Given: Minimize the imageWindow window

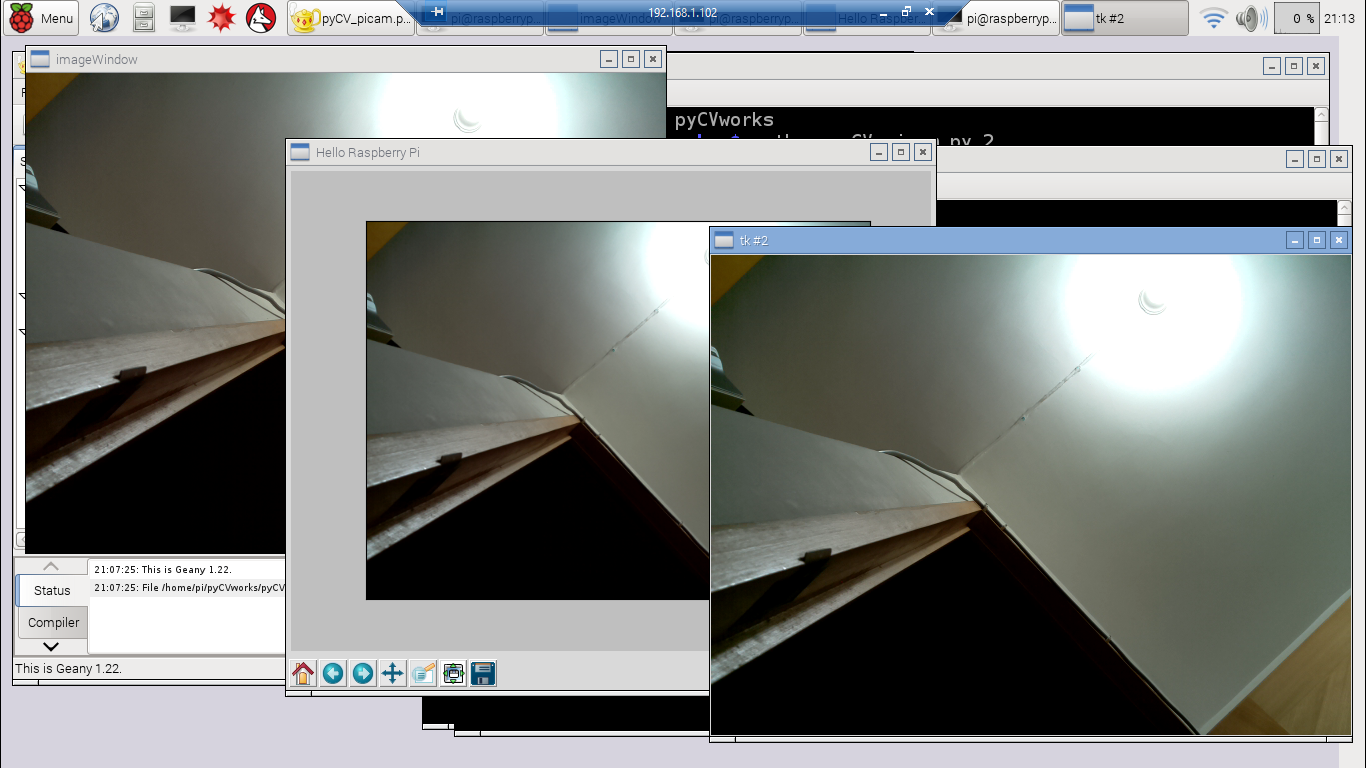Looking at the screenshot, I should [x=608, y=59].
